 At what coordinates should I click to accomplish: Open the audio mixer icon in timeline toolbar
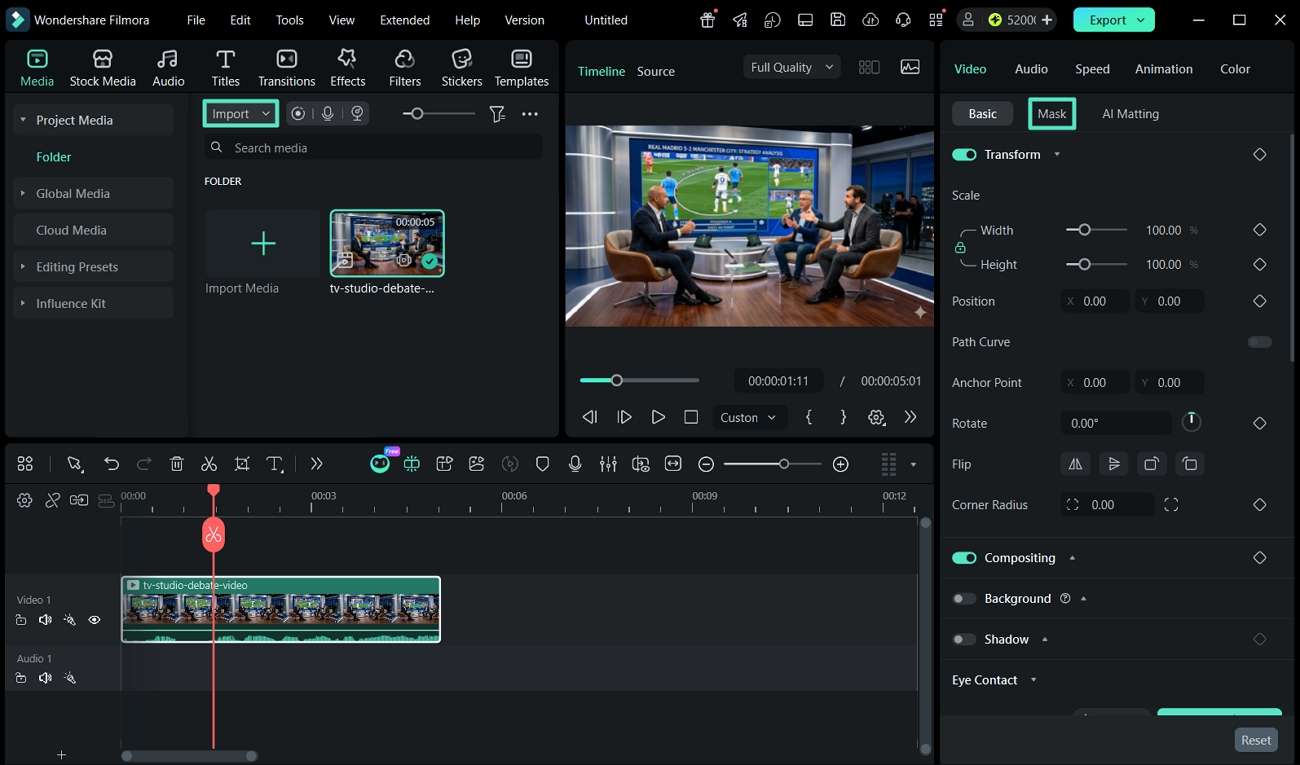[608, 464]
